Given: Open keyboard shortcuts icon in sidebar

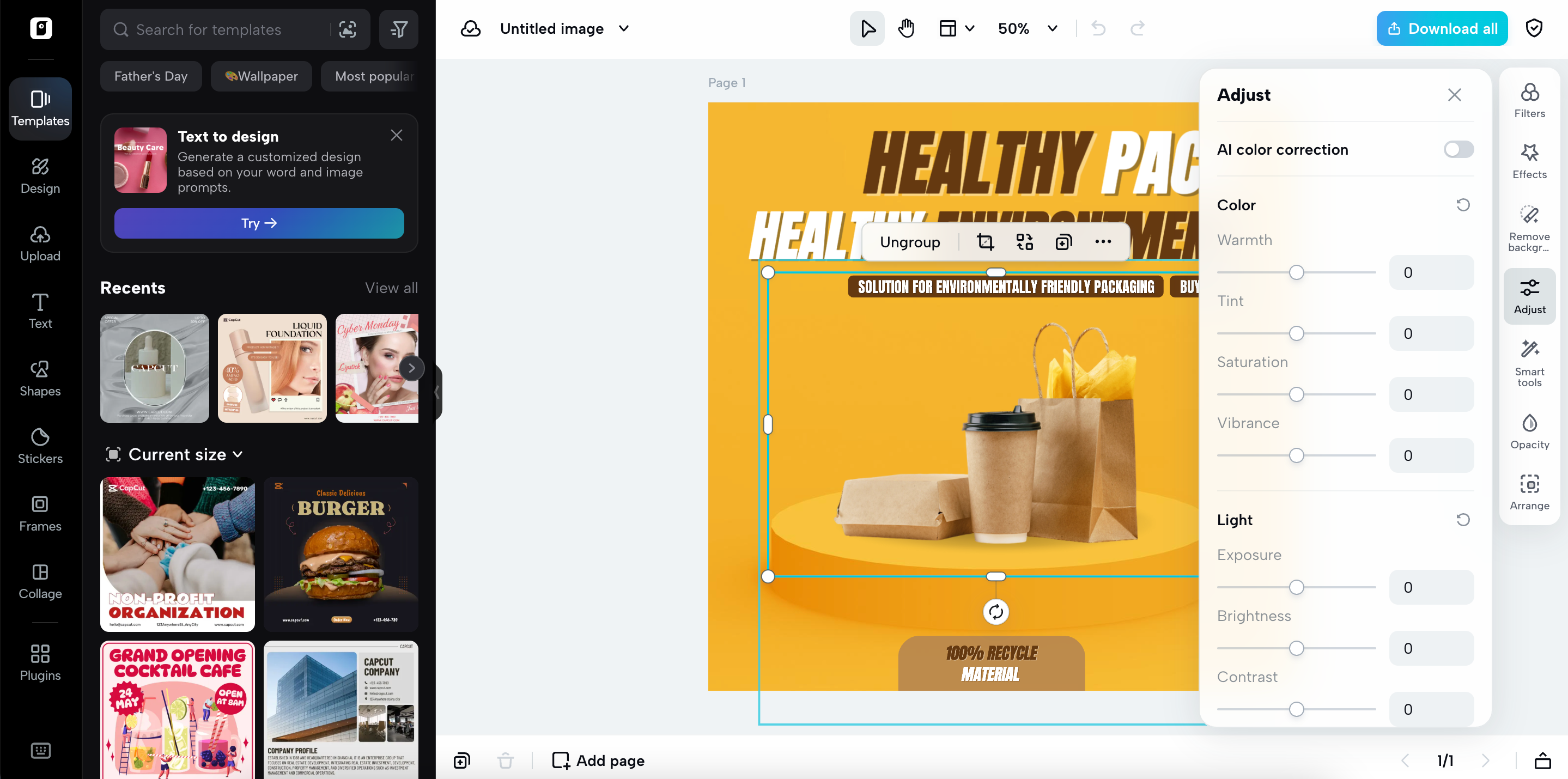Looking at the screenshot, I should [x=40, y=750].
